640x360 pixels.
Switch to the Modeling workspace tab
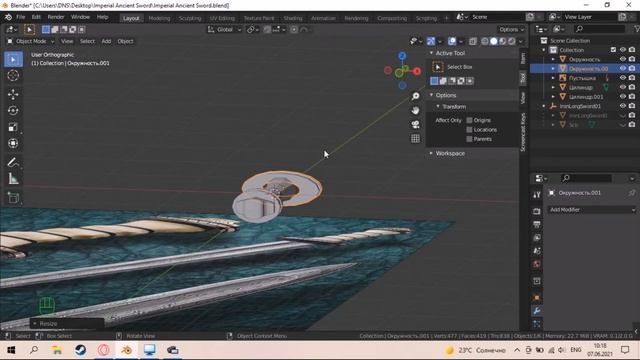tap(159, 18)
